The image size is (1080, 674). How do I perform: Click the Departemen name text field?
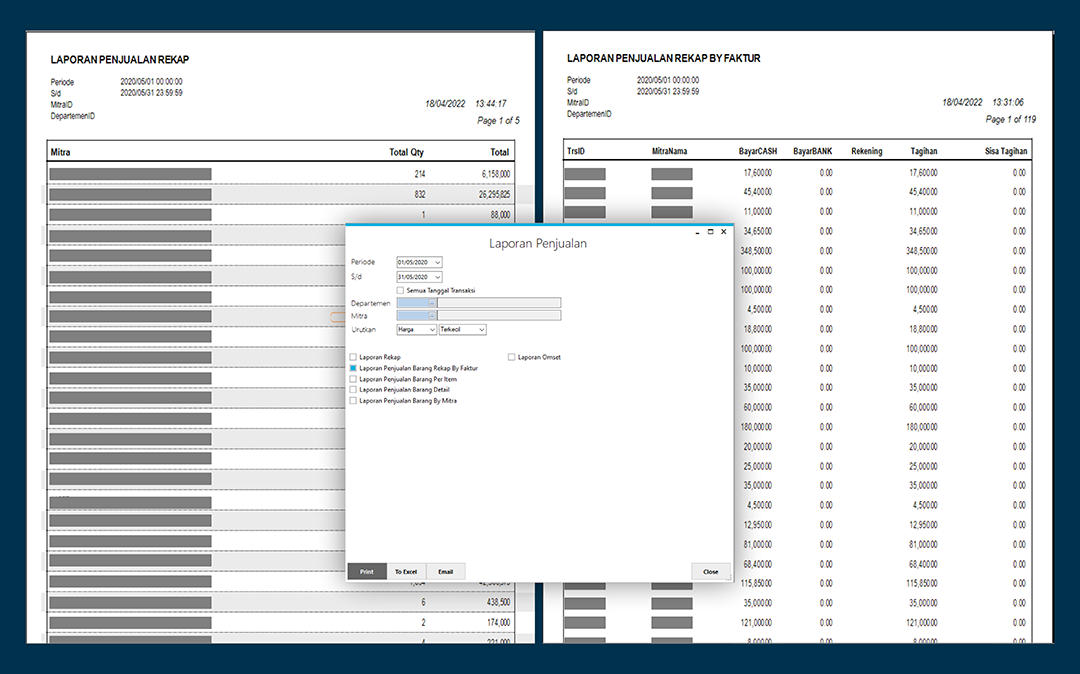coord(499,303)
